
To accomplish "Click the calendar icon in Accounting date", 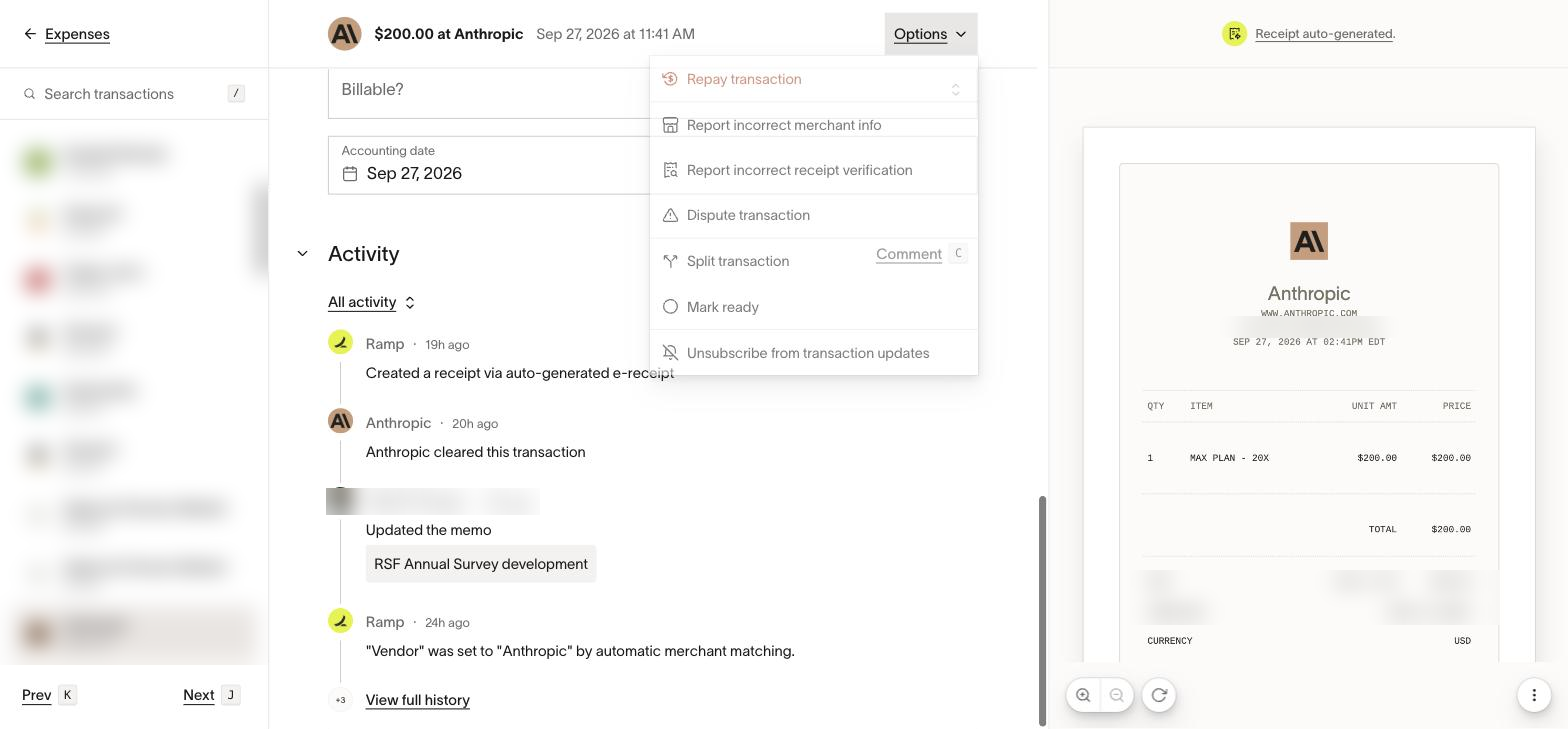I will click(350, 174).
